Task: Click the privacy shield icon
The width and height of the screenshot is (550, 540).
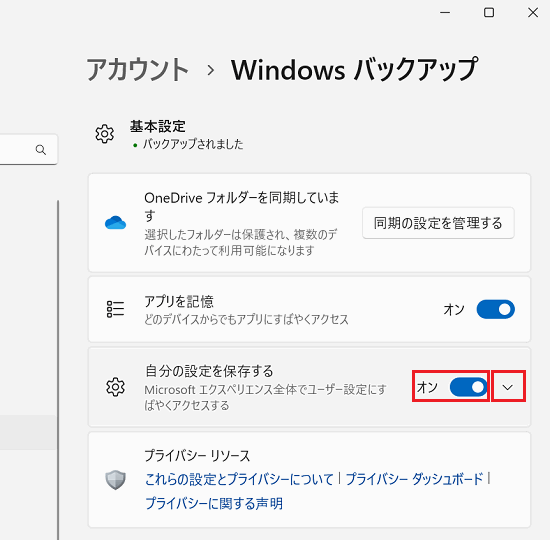Action: [115, 480]
